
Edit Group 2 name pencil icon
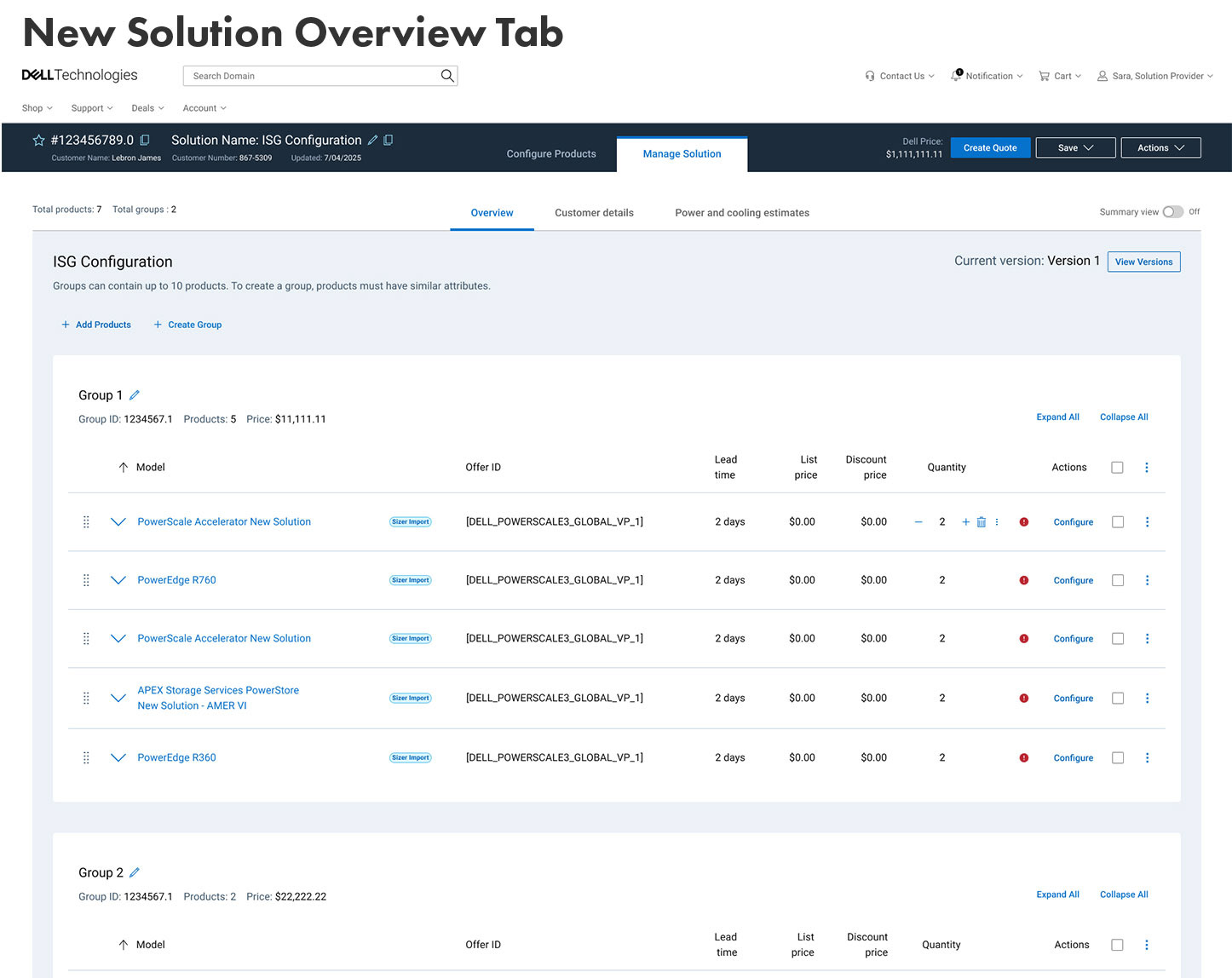click(x=135, y=872)
